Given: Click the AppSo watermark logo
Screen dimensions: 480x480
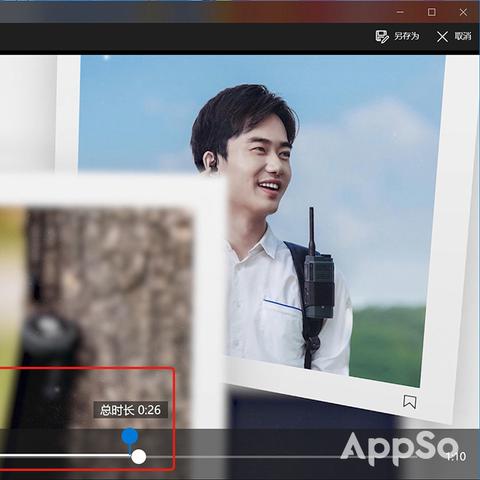Looking at the screenshot, I should click(399, 447).
